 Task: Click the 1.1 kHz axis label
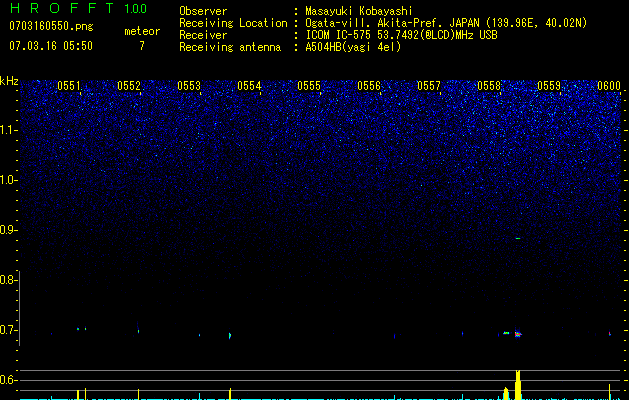8,130
